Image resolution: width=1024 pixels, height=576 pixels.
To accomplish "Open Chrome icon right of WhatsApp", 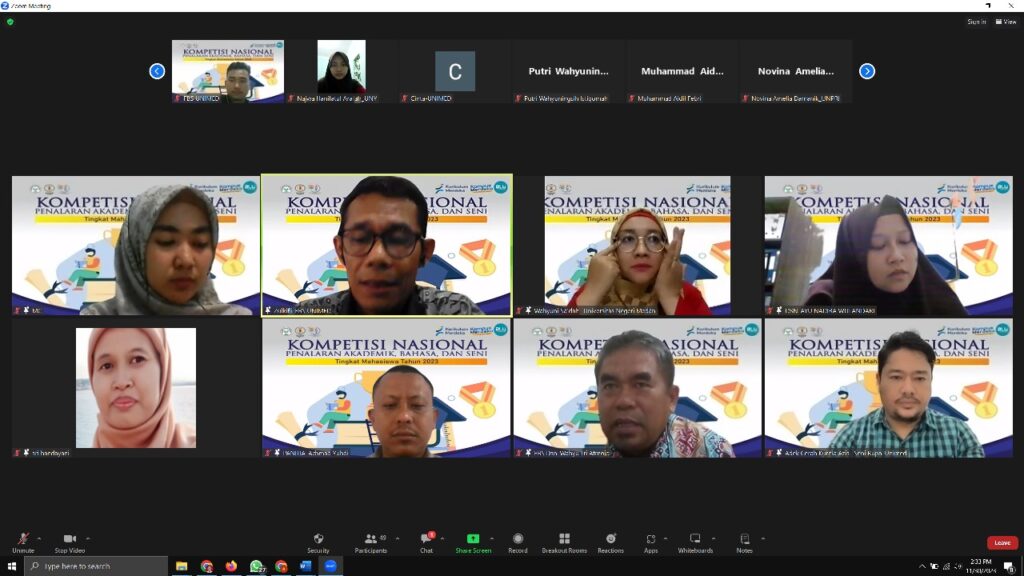I will click(x=281, y=566).
